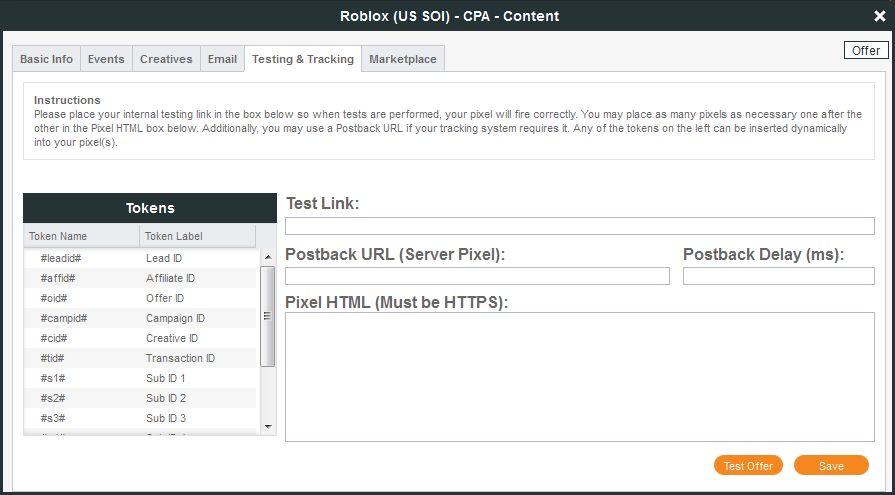Save the tracking settings
The height and width of the screenshot is (495, 895).
(x=831, y=466)
